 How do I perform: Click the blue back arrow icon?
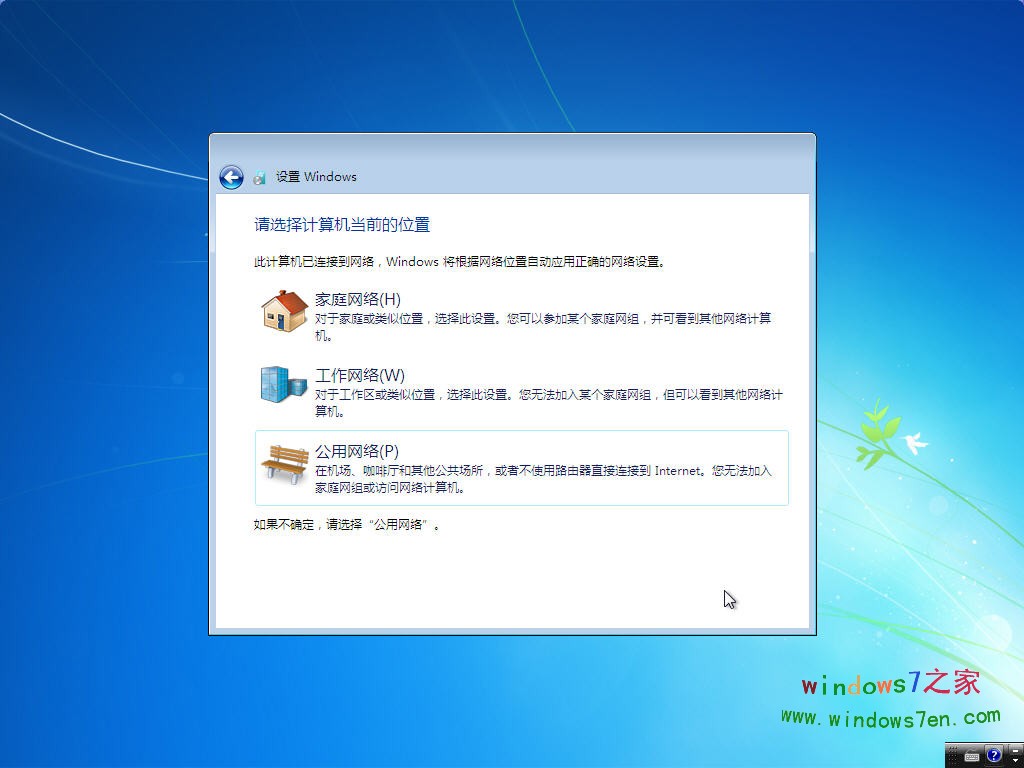[x=231, y=177]
